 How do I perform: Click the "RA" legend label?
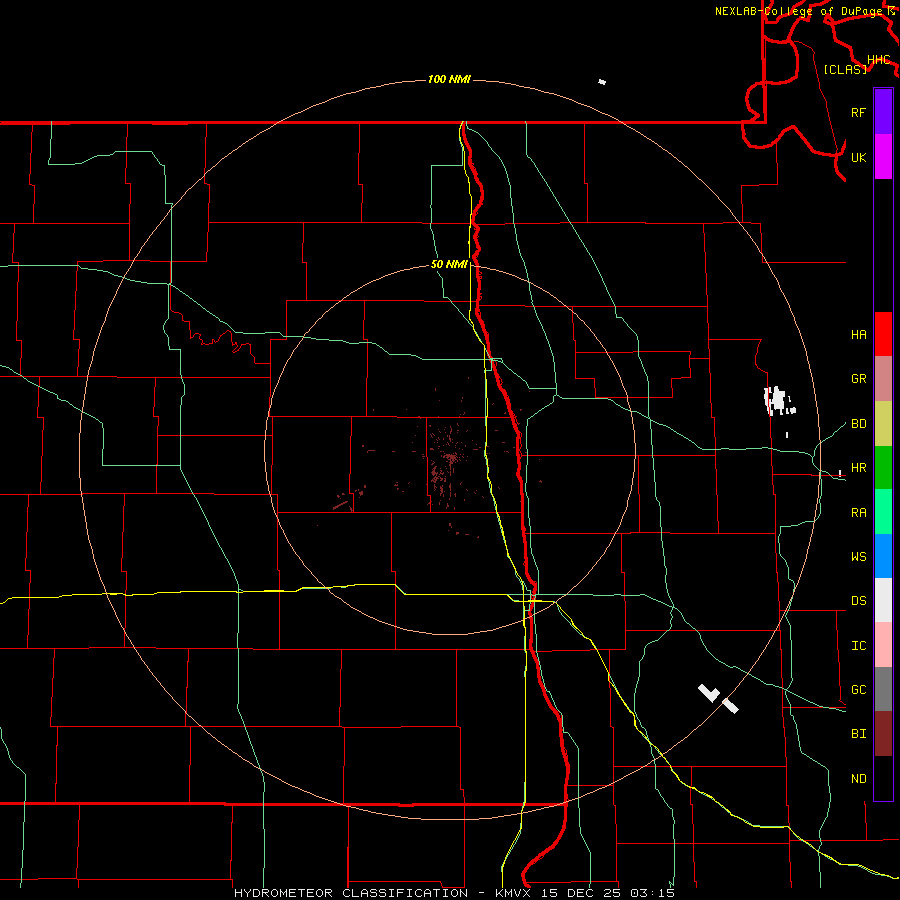pyautogui.click(x=858, y=512)
